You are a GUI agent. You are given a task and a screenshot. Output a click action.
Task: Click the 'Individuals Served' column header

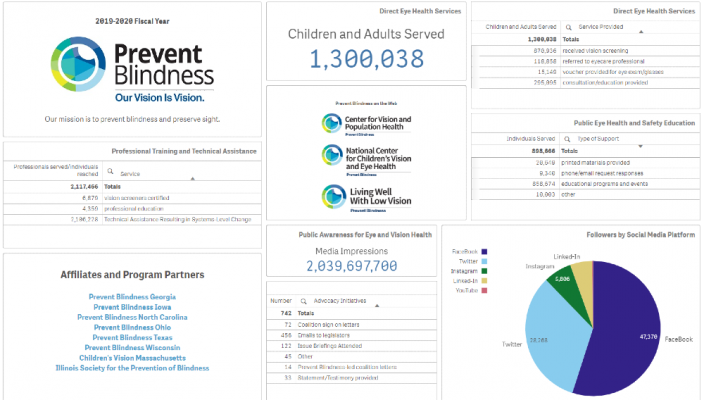click(x=530, y=139)
